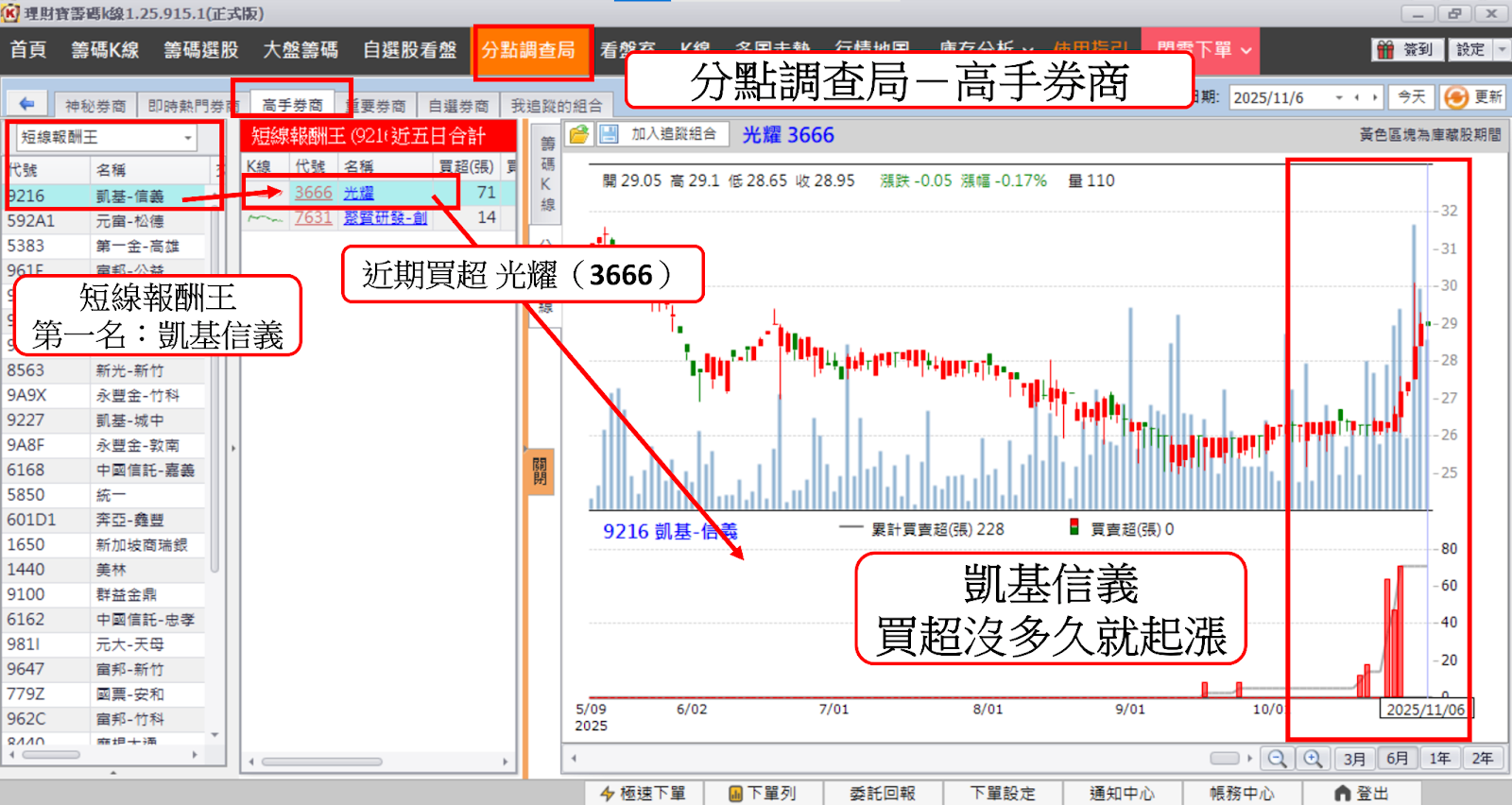Image resolution: width=1512 pixels, height=805 pixels.
Task: Expand the 庫存分析 menu chevron
Action: (1027, 50)
